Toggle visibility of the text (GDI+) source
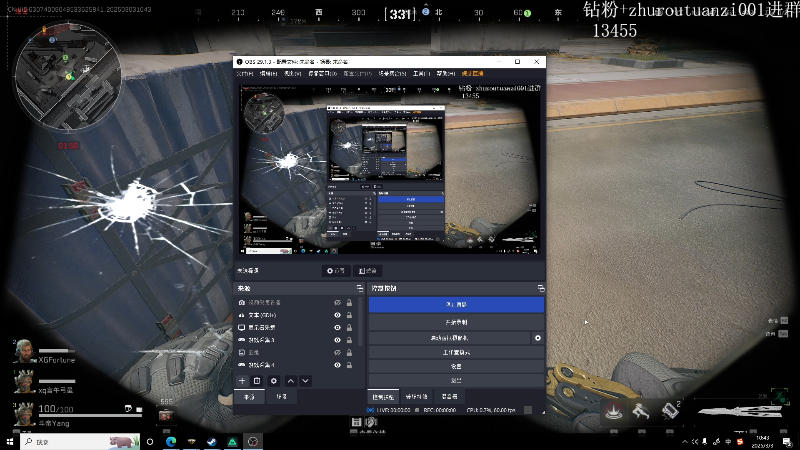 tap(337, 315)
